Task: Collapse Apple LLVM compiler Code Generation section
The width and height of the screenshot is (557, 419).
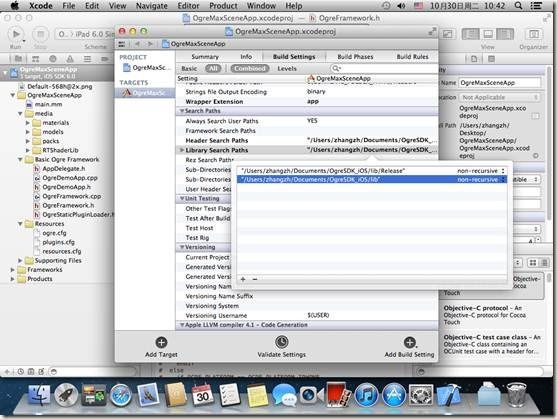Action: pos(182,325)
